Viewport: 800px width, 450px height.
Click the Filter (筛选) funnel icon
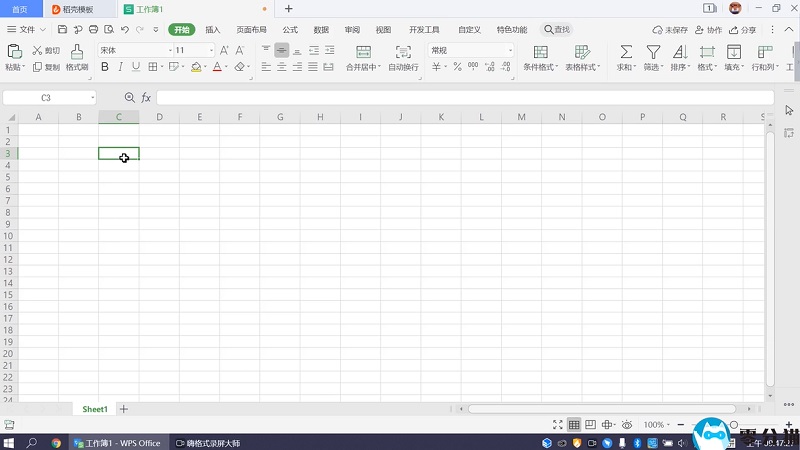[653, 51]
